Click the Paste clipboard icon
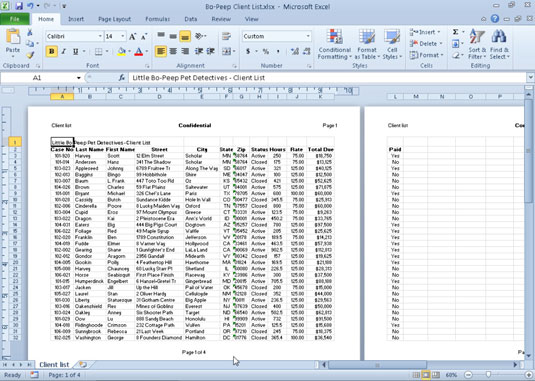 pyautogui.click(x=13, y=37)
